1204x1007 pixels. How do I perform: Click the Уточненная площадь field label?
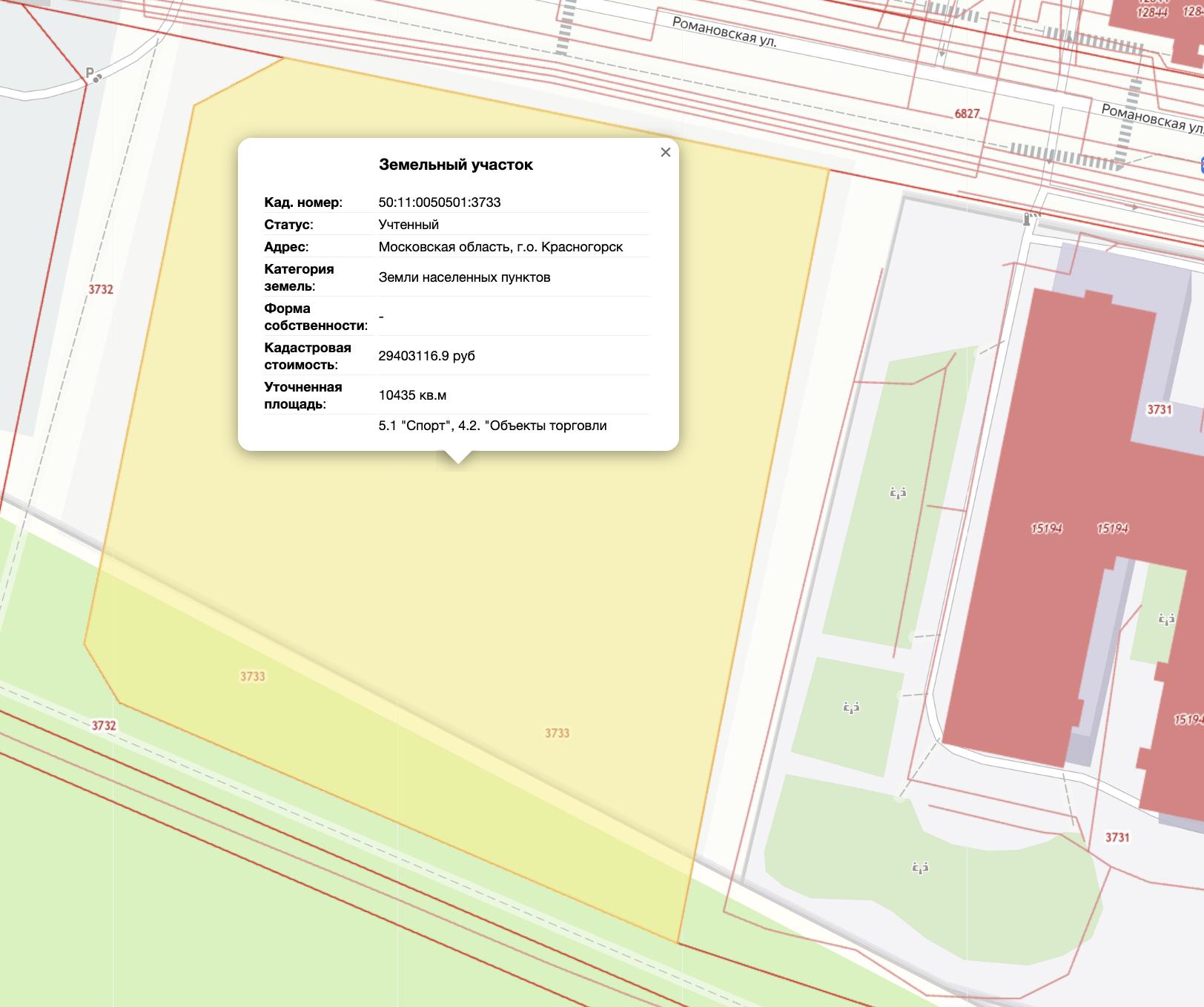click(303, 395)
